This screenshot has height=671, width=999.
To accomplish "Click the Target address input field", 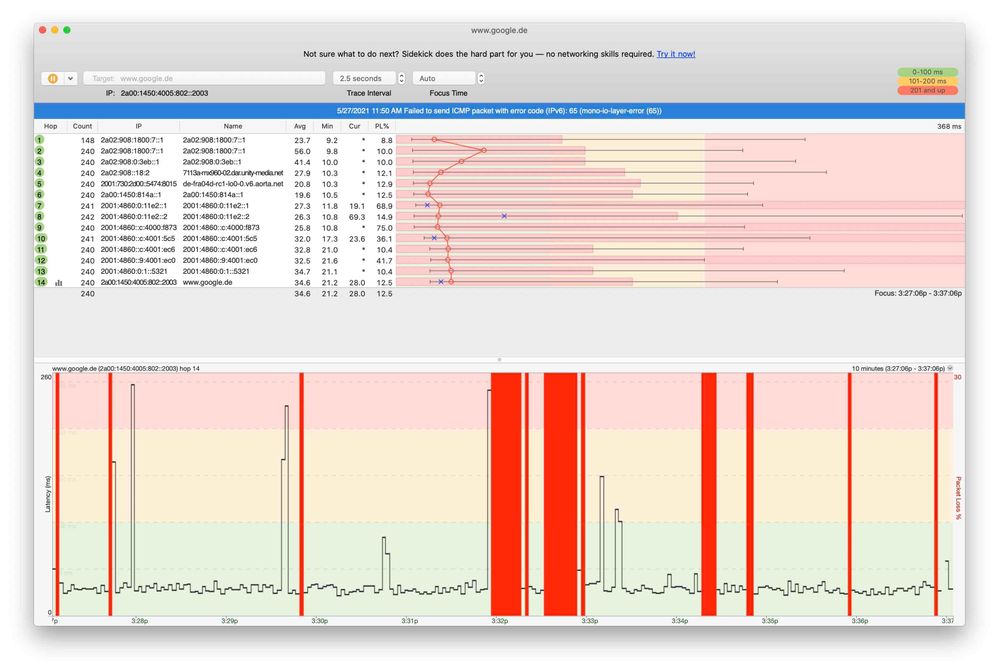I will tap(204, 78).
